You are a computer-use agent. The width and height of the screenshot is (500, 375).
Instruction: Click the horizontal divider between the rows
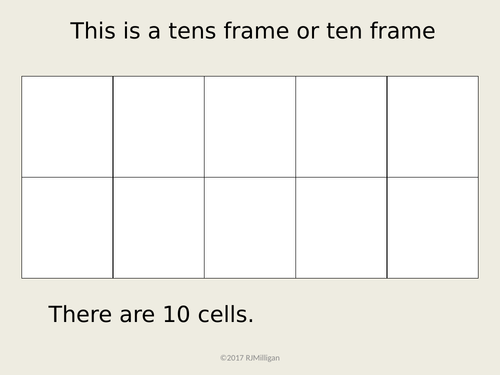coord(250,177)
